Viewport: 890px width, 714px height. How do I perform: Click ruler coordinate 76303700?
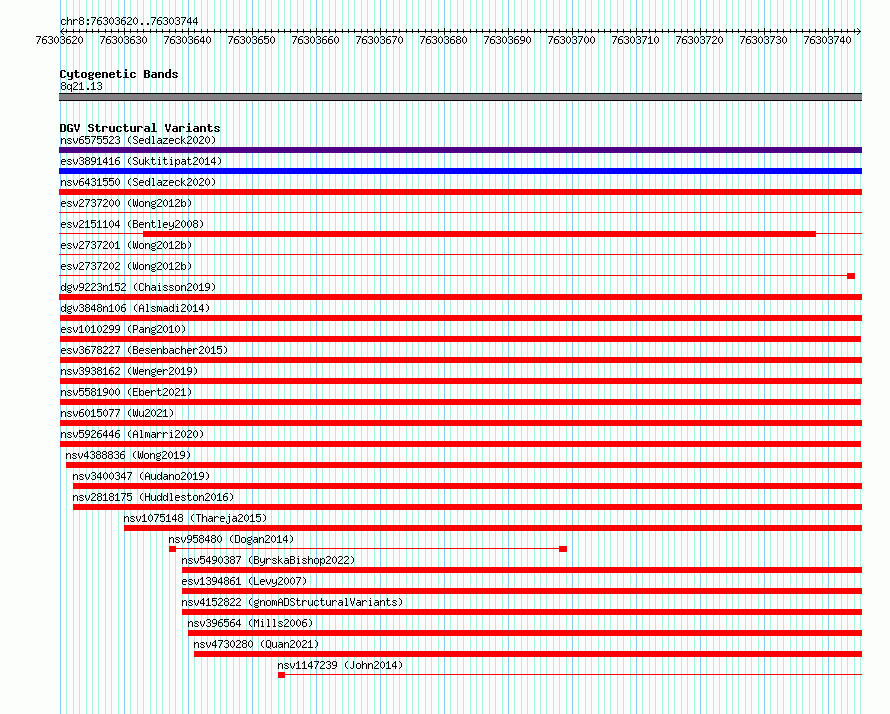571,40
